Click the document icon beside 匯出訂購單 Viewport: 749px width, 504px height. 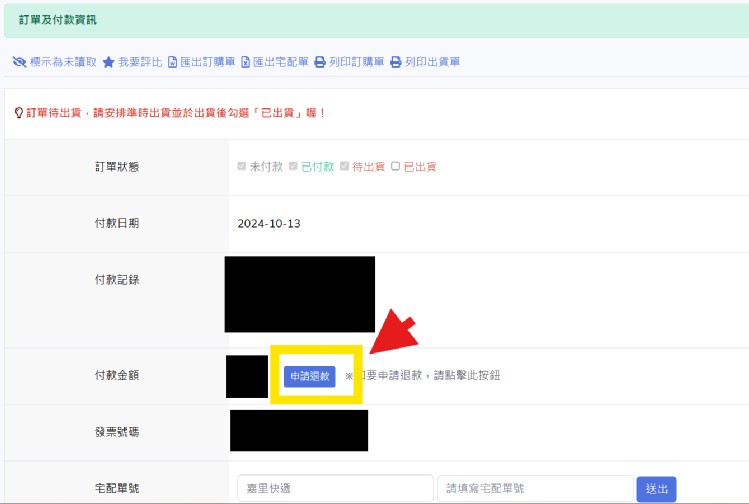(172, 62)
